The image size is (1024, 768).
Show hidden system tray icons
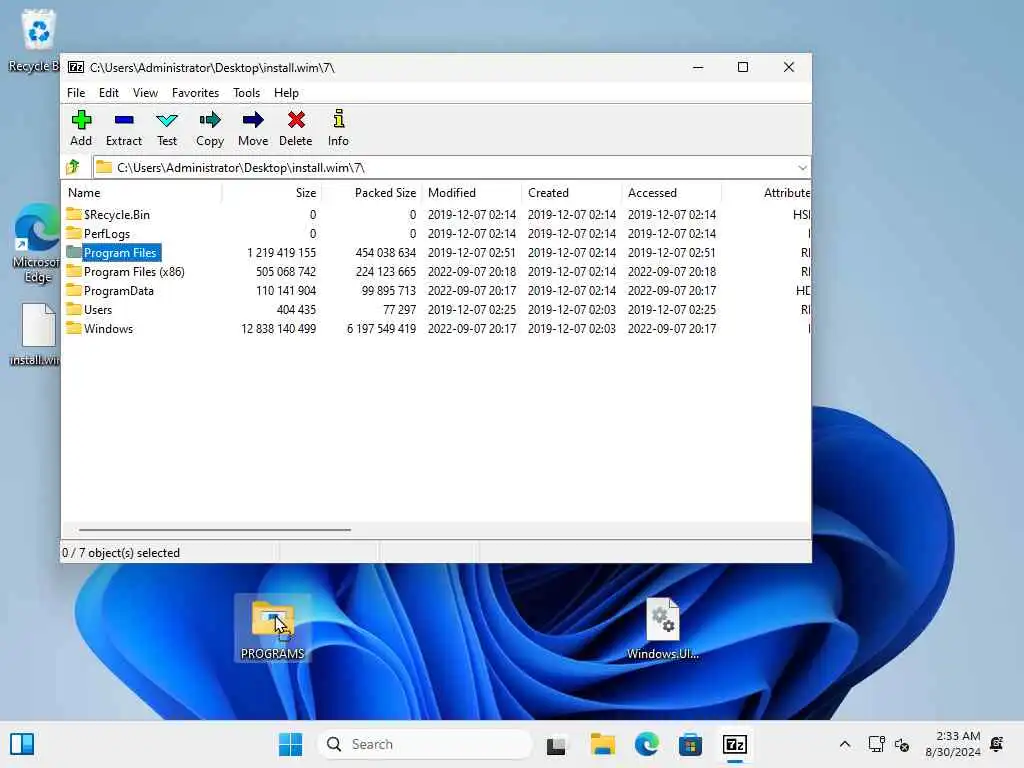click(844, 744)
